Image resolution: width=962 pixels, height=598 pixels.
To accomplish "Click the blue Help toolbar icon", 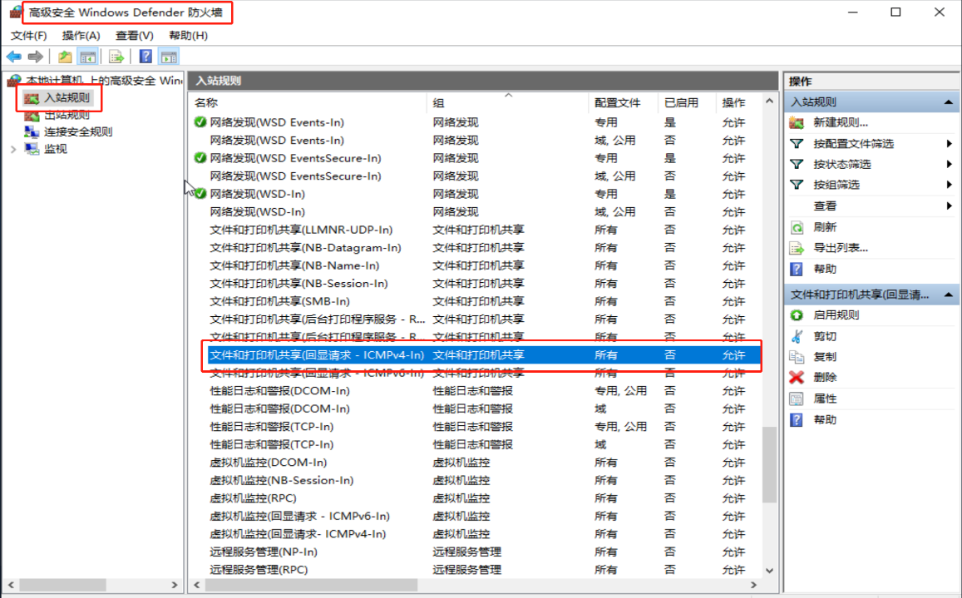I will tap(145, 56).
